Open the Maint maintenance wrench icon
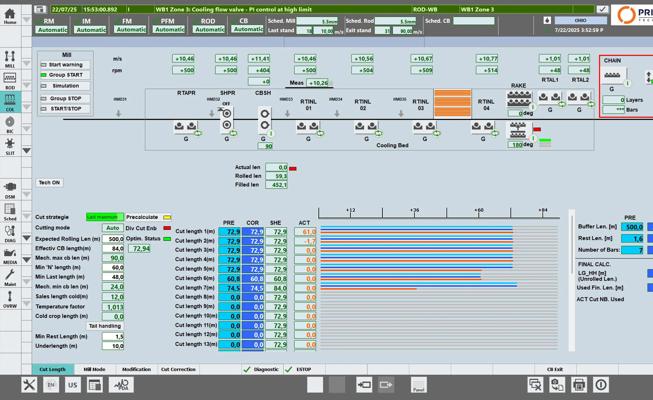Image resolution: width=653 pixels, height=400 pixels. [x=10, y=277]
